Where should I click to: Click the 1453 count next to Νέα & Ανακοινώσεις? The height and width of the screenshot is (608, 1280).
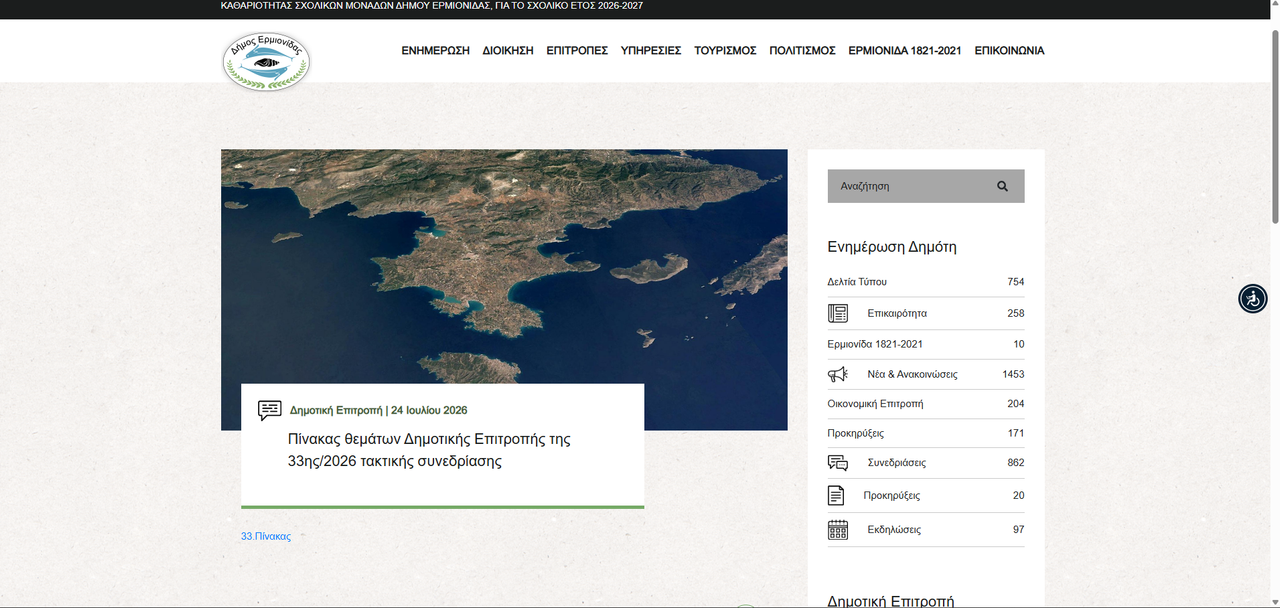(1013, 374)
